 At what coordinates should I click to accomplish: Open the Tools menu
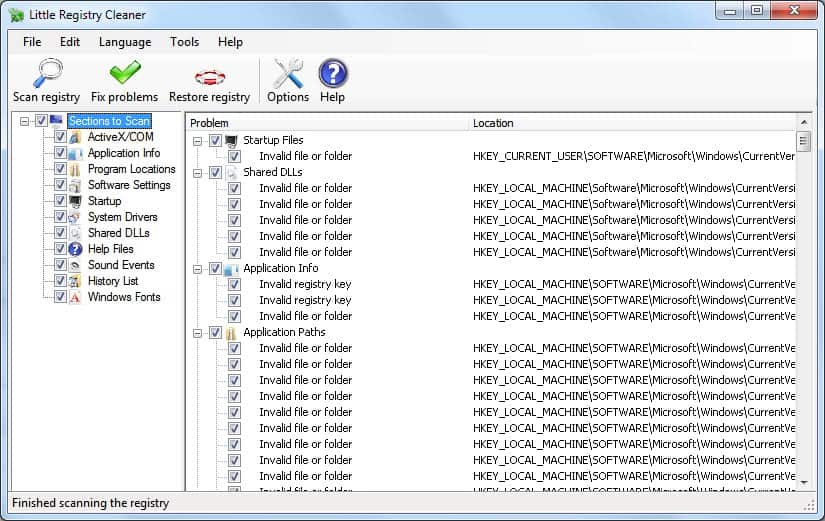coord(184,42)
